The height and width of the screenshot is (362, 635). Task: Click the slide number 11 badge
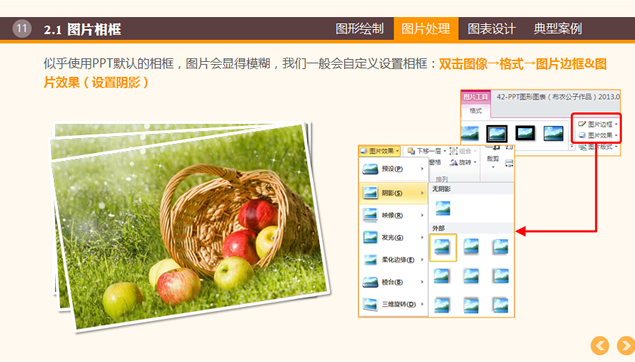pos(21,28)
